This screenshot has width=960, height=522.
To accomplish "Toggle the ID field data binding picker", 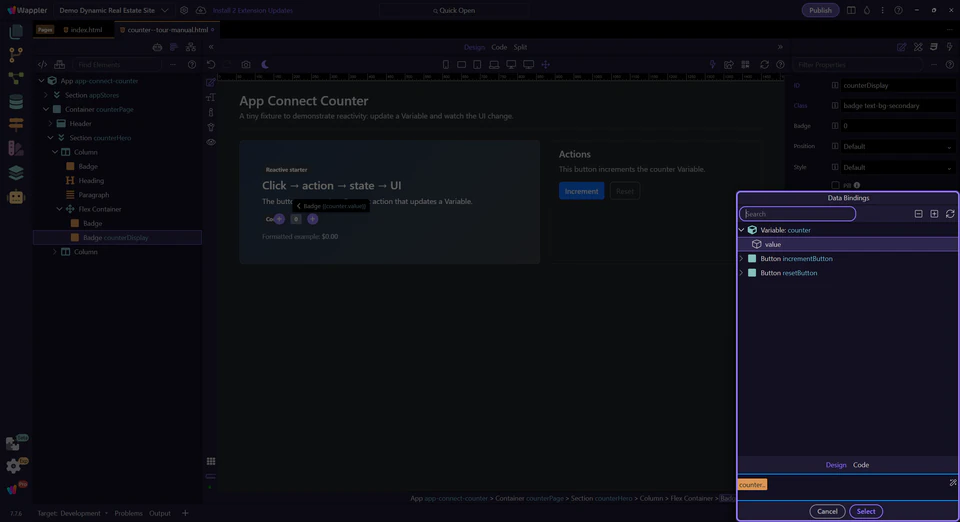I will [835, 86].
